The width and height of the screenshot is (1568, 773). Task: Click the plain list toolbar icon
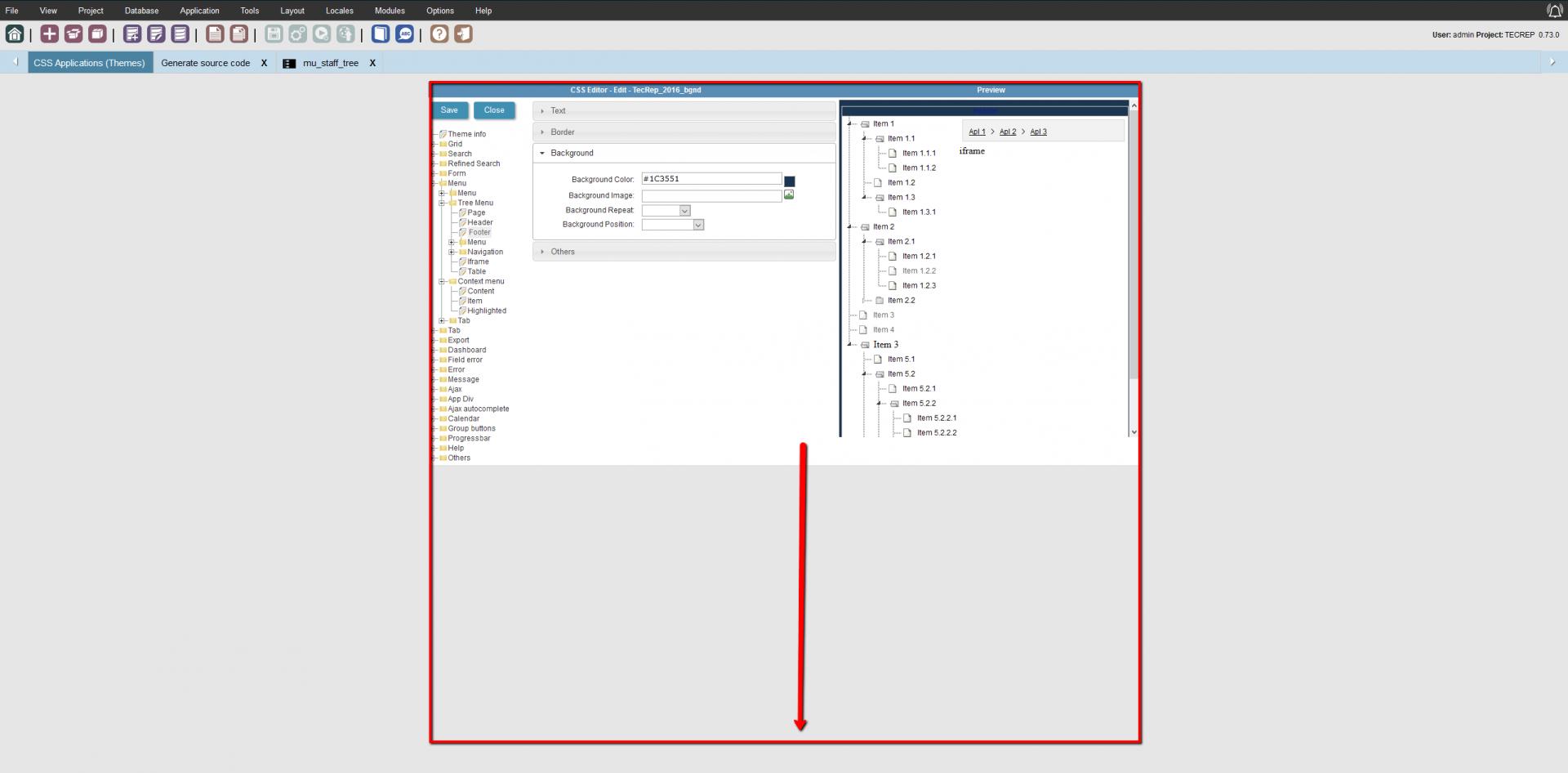click(180, 34)
